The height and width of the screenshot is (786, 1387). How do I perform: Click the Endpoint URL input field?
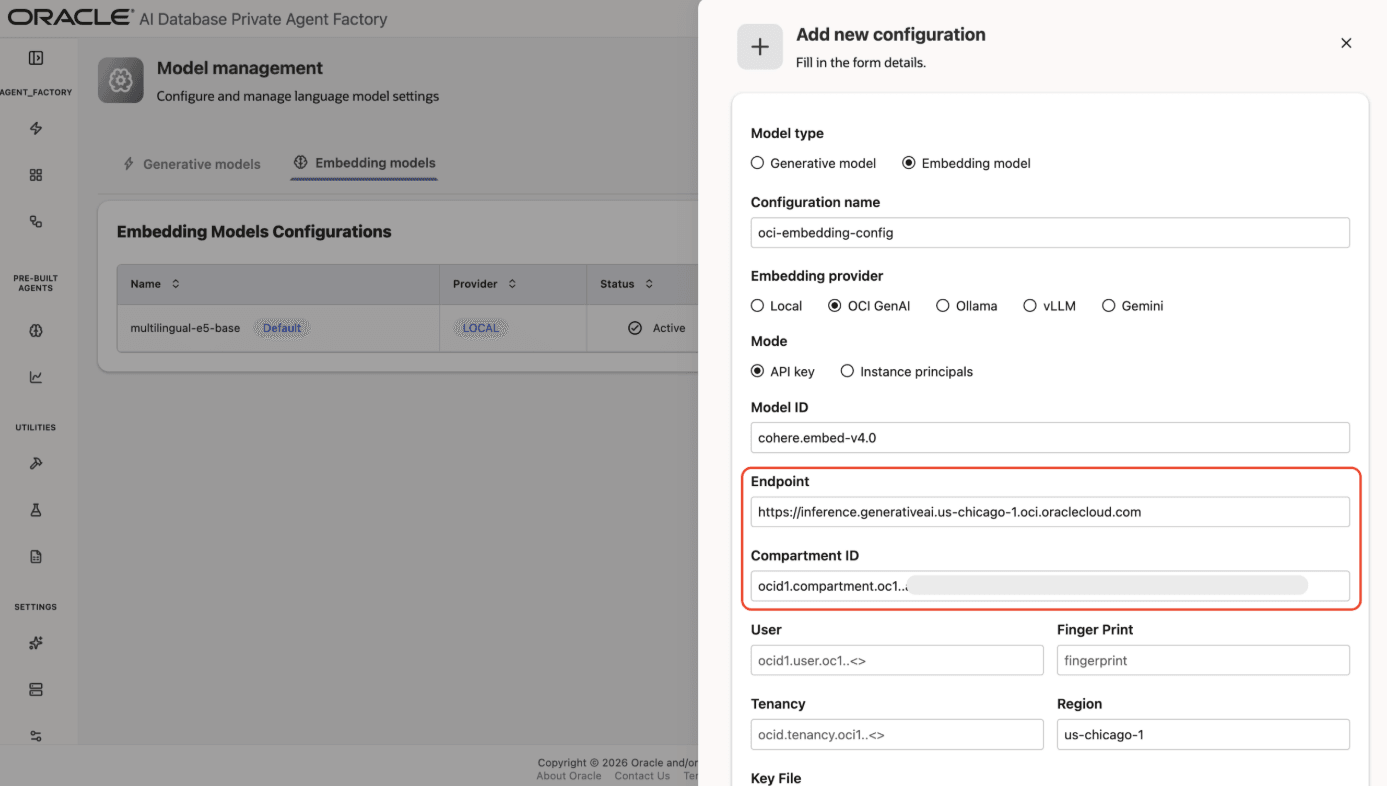pyautogui.click(x=1050, y=512)
